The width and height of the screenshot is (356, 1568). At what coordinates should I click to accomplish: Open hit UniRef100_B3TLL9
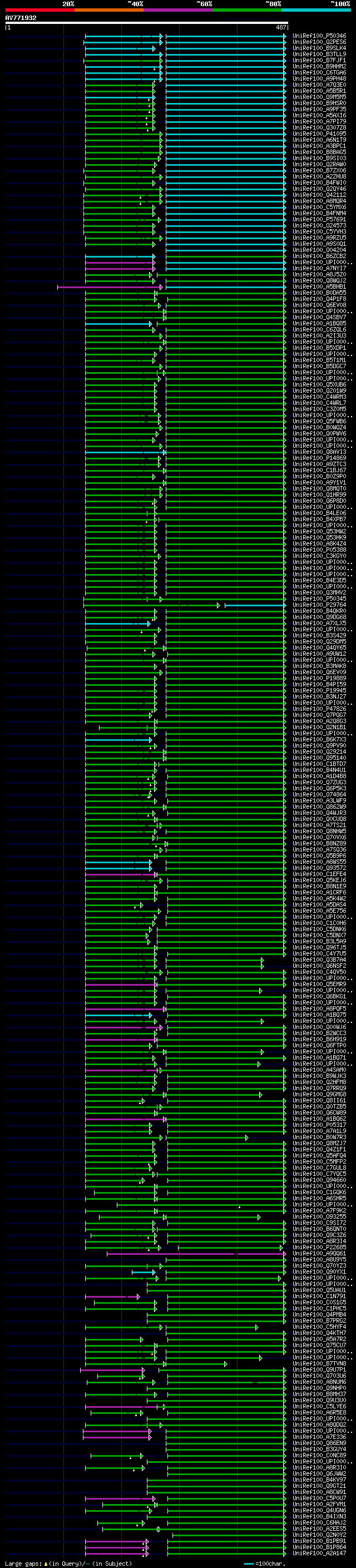coord(319,54)
